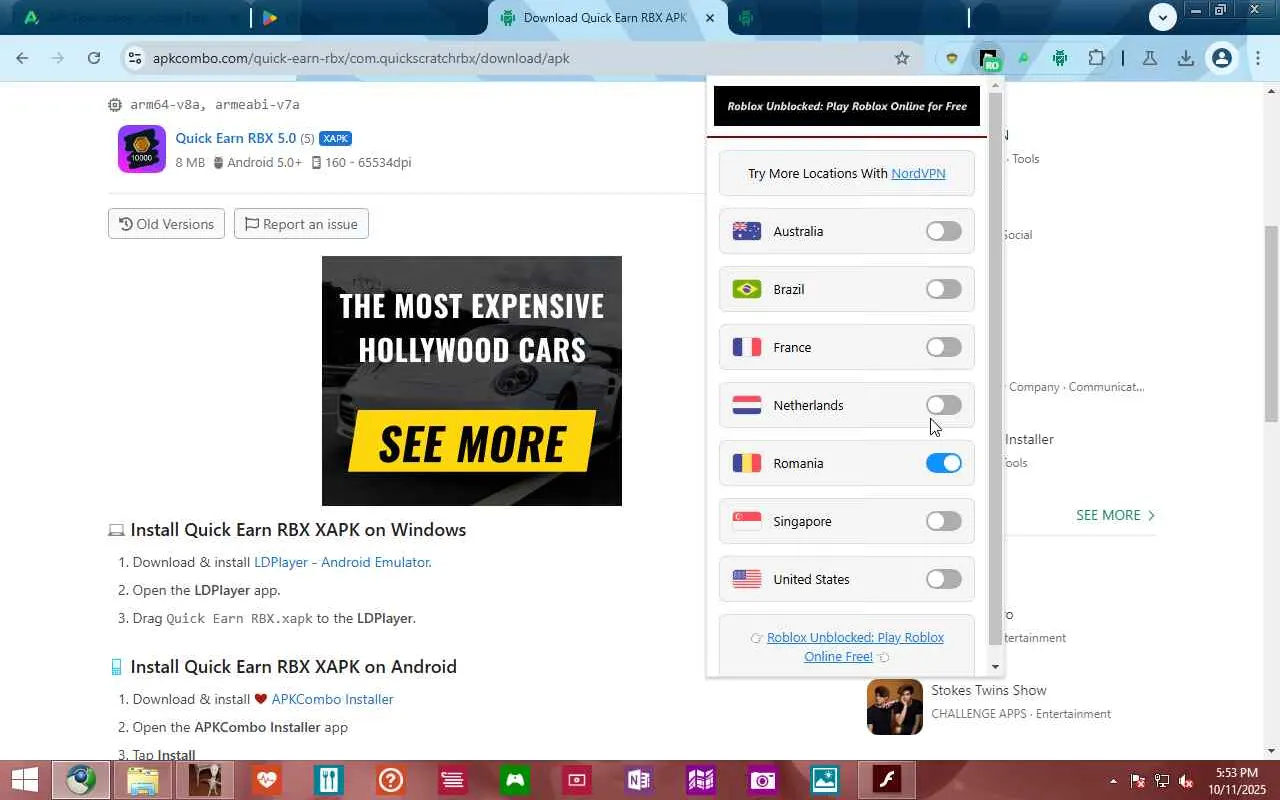
Task: Click the Stokes Twins Show title
Action: (x=989, y=690)
